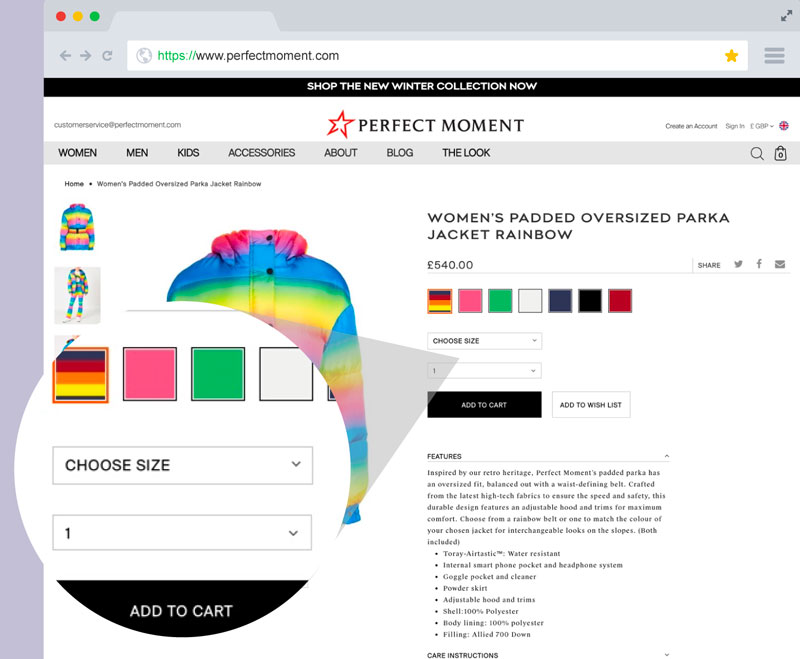Select the magnified green swatch

click(x=218, y=374)
